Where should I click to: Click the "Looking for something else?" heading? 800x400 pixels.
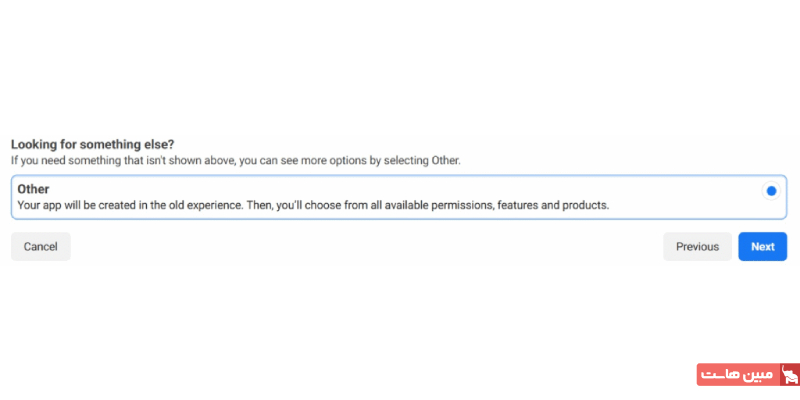pyautogui.click(x=93, y=144)
